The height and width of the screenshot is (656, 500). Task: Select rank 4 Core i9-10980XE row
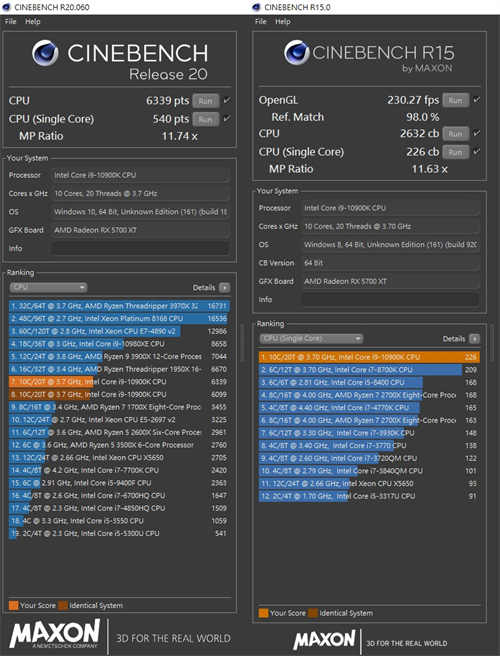[119, 344]
